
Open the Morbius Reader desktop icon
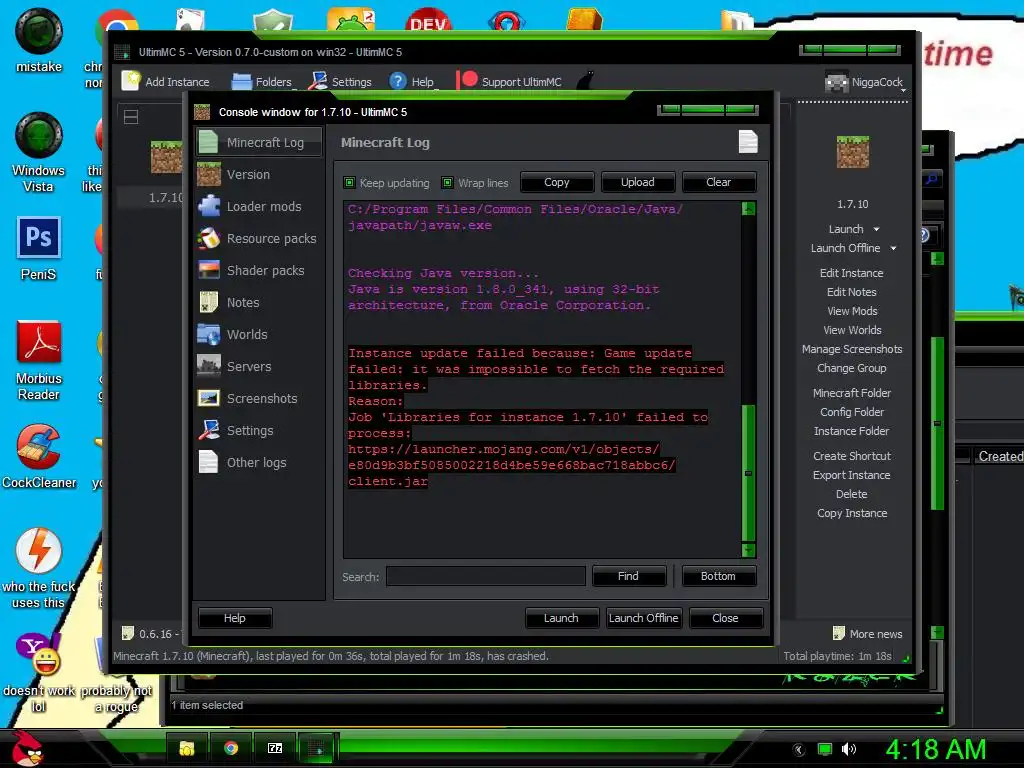pyautogui.click(x=39, y=360)
